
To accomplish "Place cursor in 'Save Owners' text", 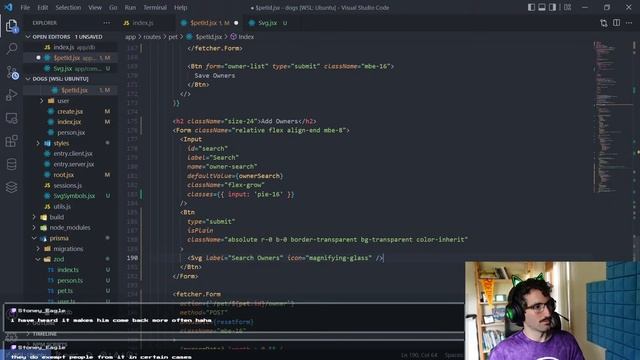I will [x=215, y=76].
